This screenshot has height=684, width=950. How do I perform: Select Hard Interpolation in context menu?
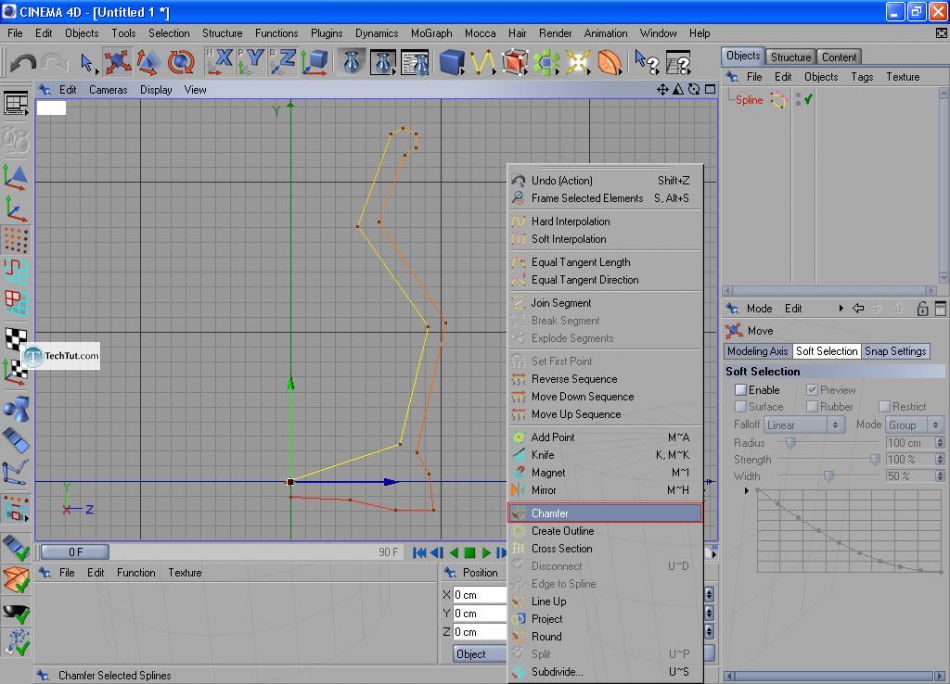pyautogui.click(x=605, y=221)
